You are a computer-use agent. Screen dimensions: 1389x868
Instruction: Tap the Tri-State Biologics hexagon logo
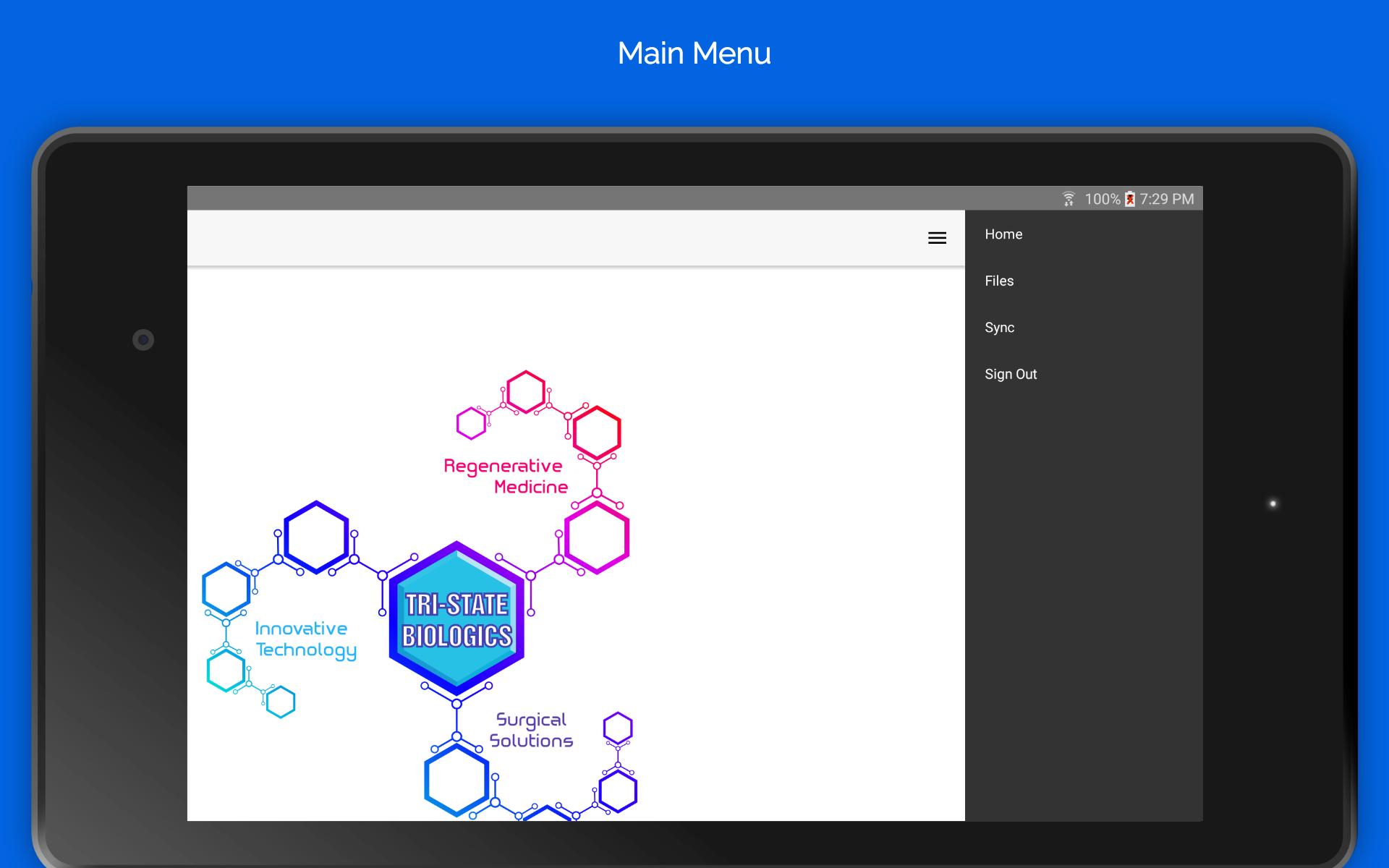456,619
